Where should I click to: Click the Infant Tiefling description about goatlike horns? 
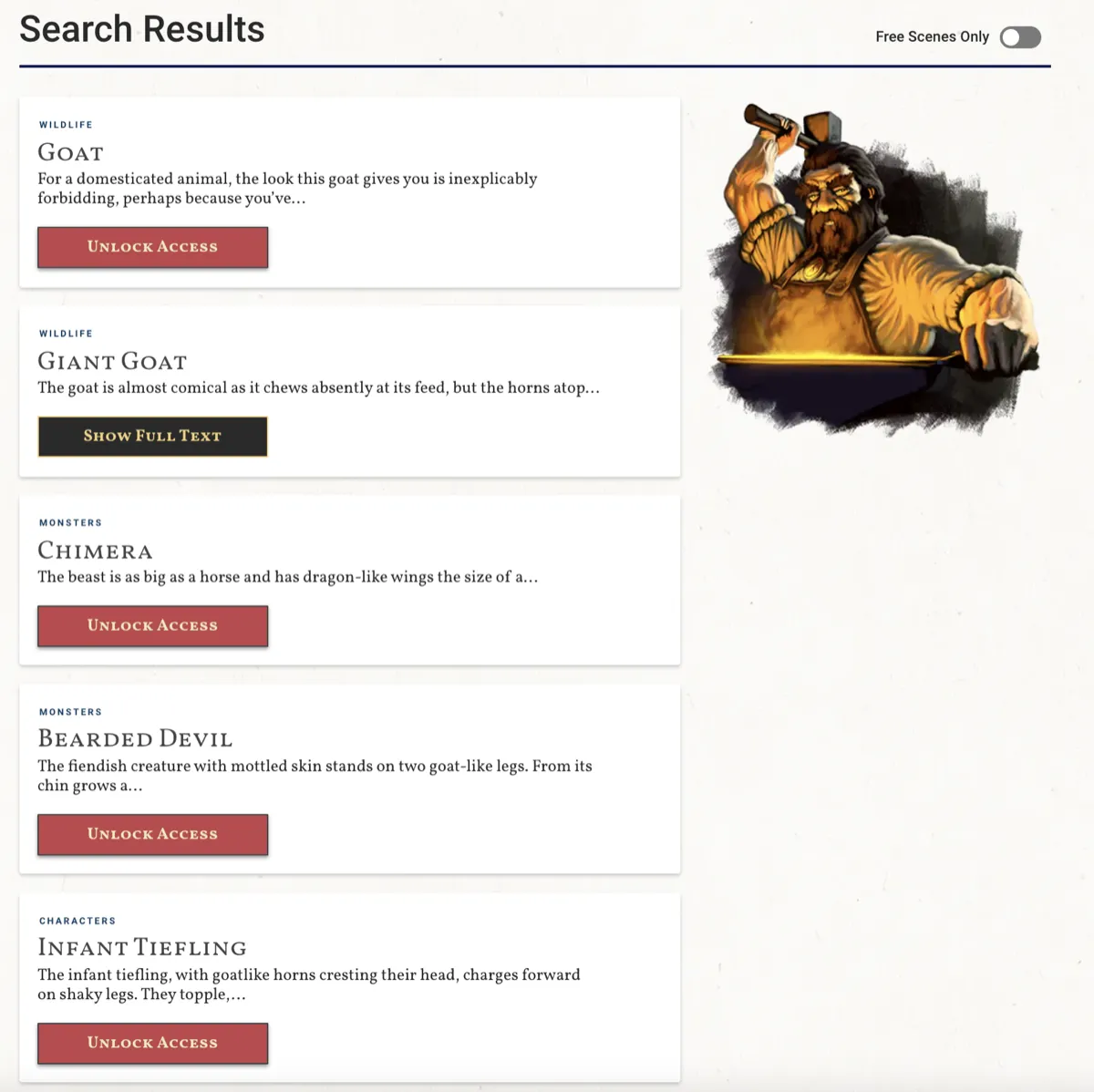click(x=308, y=984)
